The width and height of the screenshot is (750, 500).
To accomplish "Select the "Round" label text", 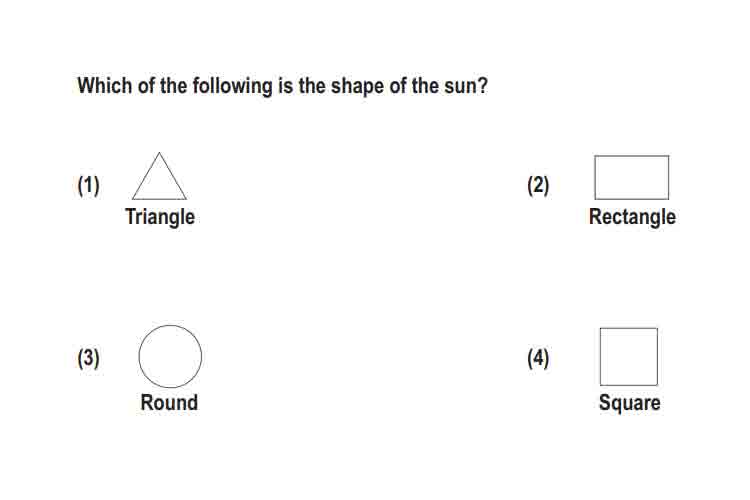I will pyautogui.click(x=169, y=402).
